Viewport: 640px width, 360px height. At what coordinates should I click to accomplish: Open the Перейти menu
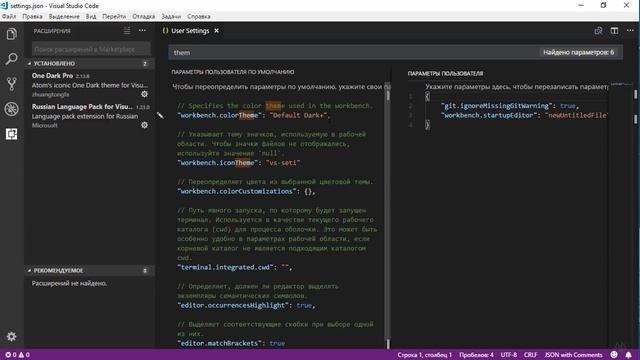tap(114, 17)
